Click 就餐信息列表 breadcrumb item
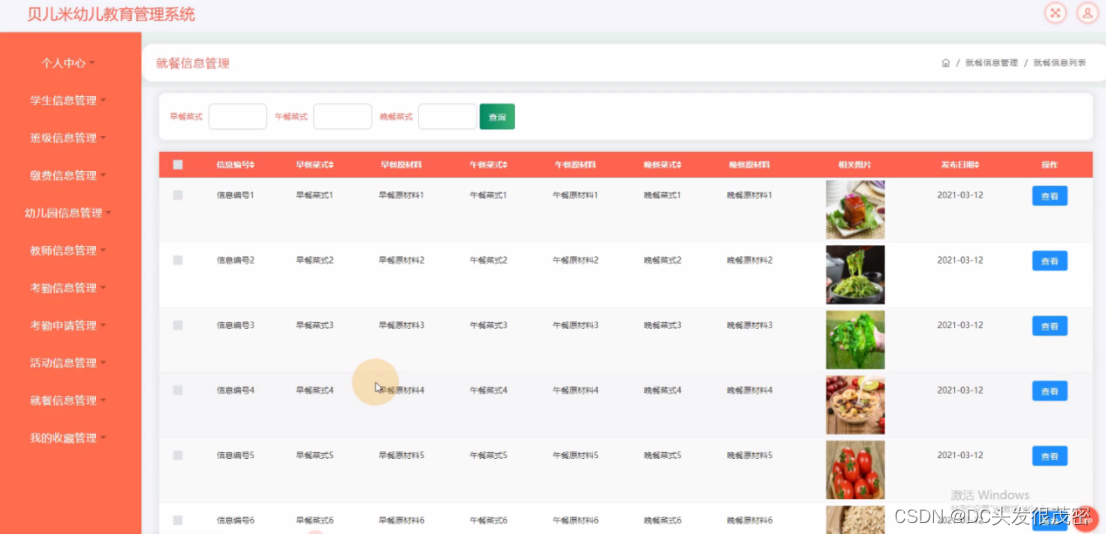Screen dimensions: 1106x535 click(x=1059, y=63)
